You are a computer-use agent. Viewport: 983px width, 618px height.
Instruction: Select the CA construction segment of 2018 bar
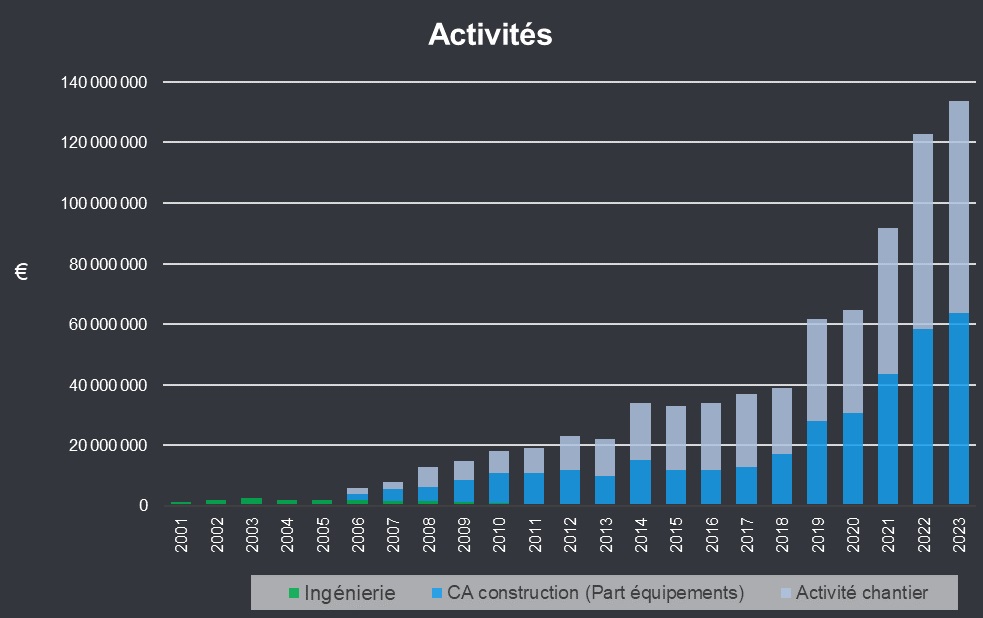pyautogui.click(x=782, y=479)
